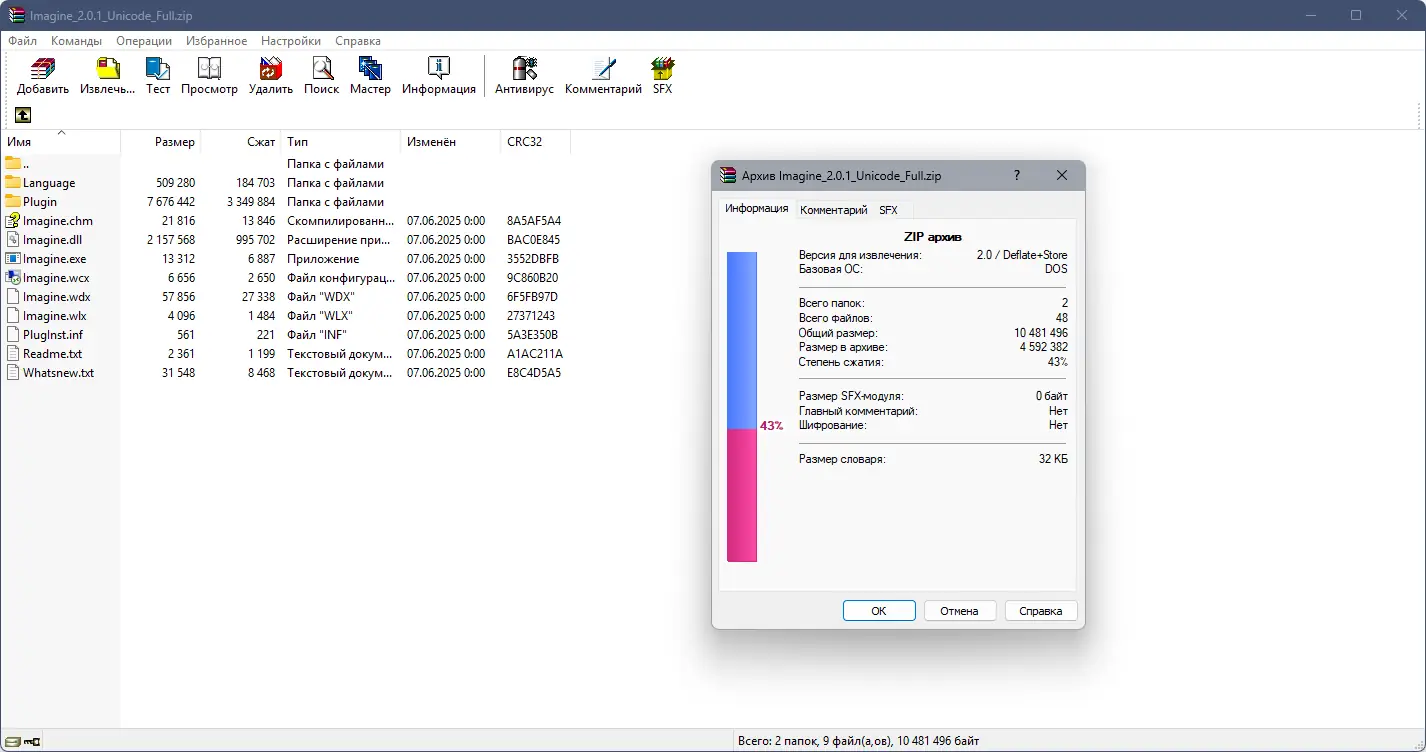Click the Imagine.exe application icon
This screenshot has width=1426, height=752.
coord(13,258)
